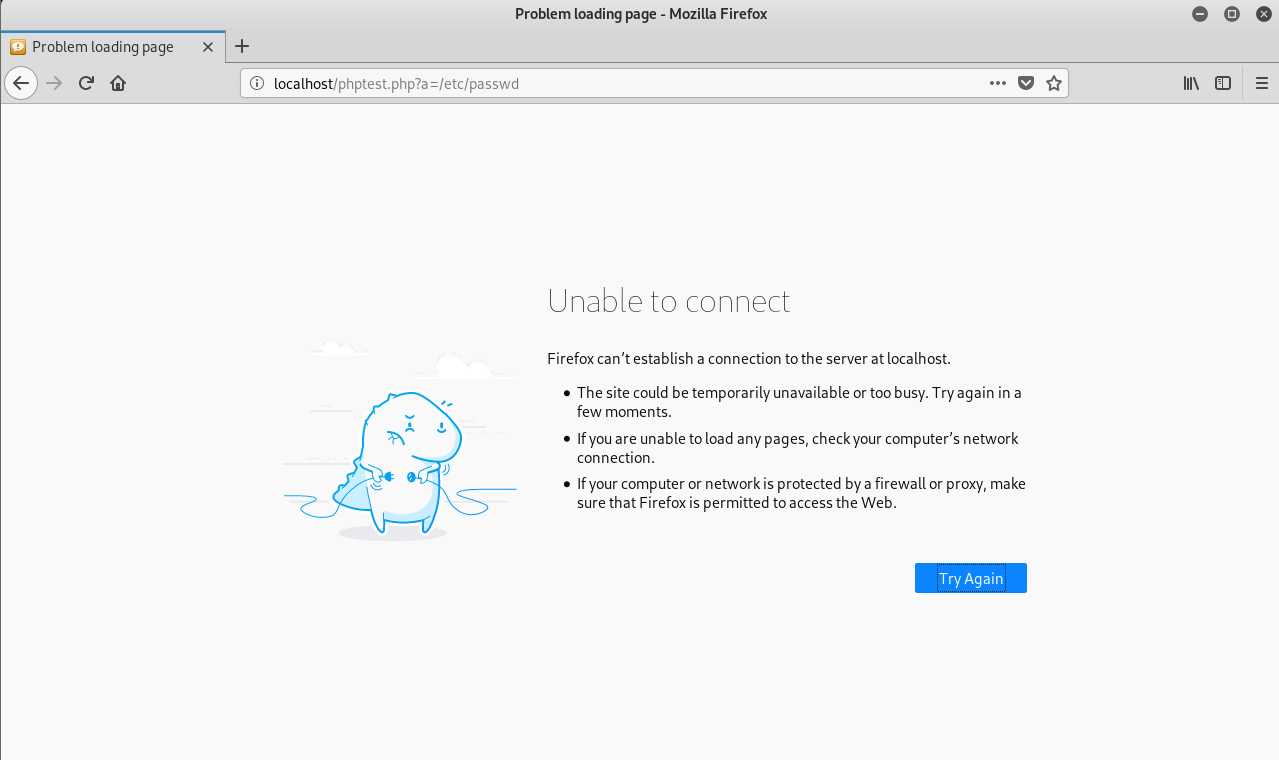The height and width of the screenshot is (760, 1279).
Task: Click the dinosaur illustration
Action: 400,440
